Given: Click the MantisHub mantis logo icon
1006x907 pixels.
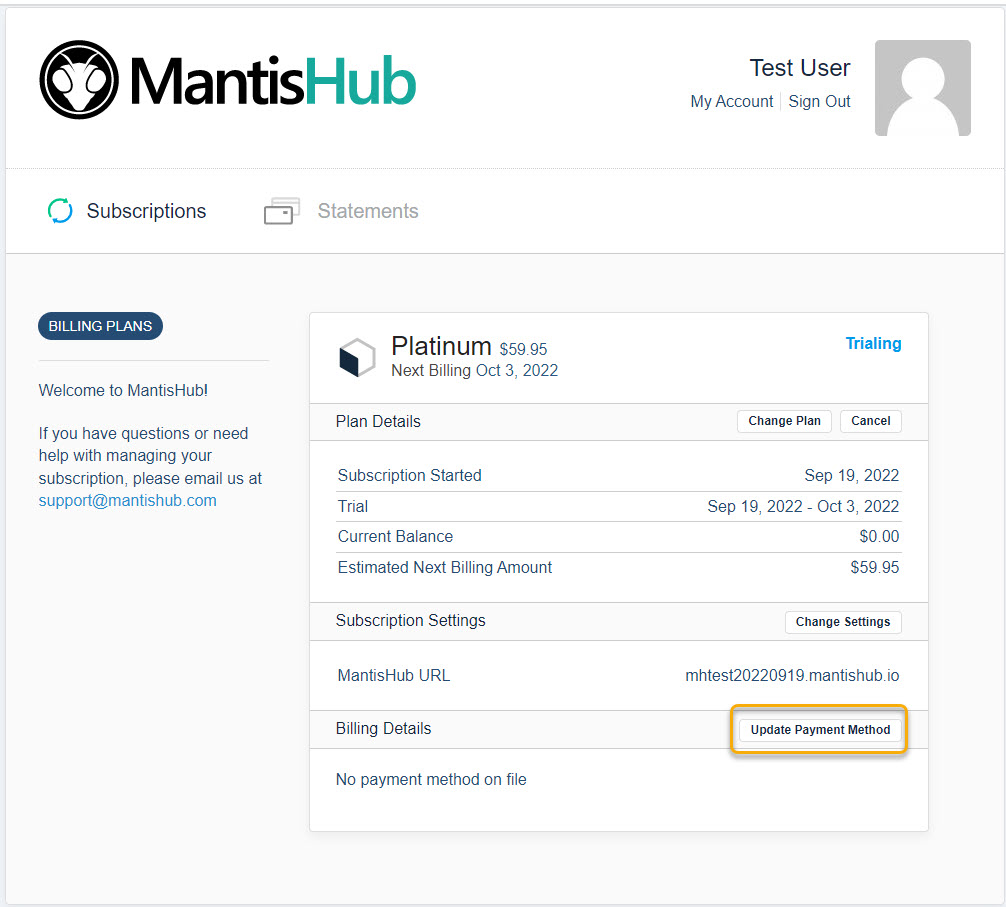Looking at the screenshot, I should [79, 80].
